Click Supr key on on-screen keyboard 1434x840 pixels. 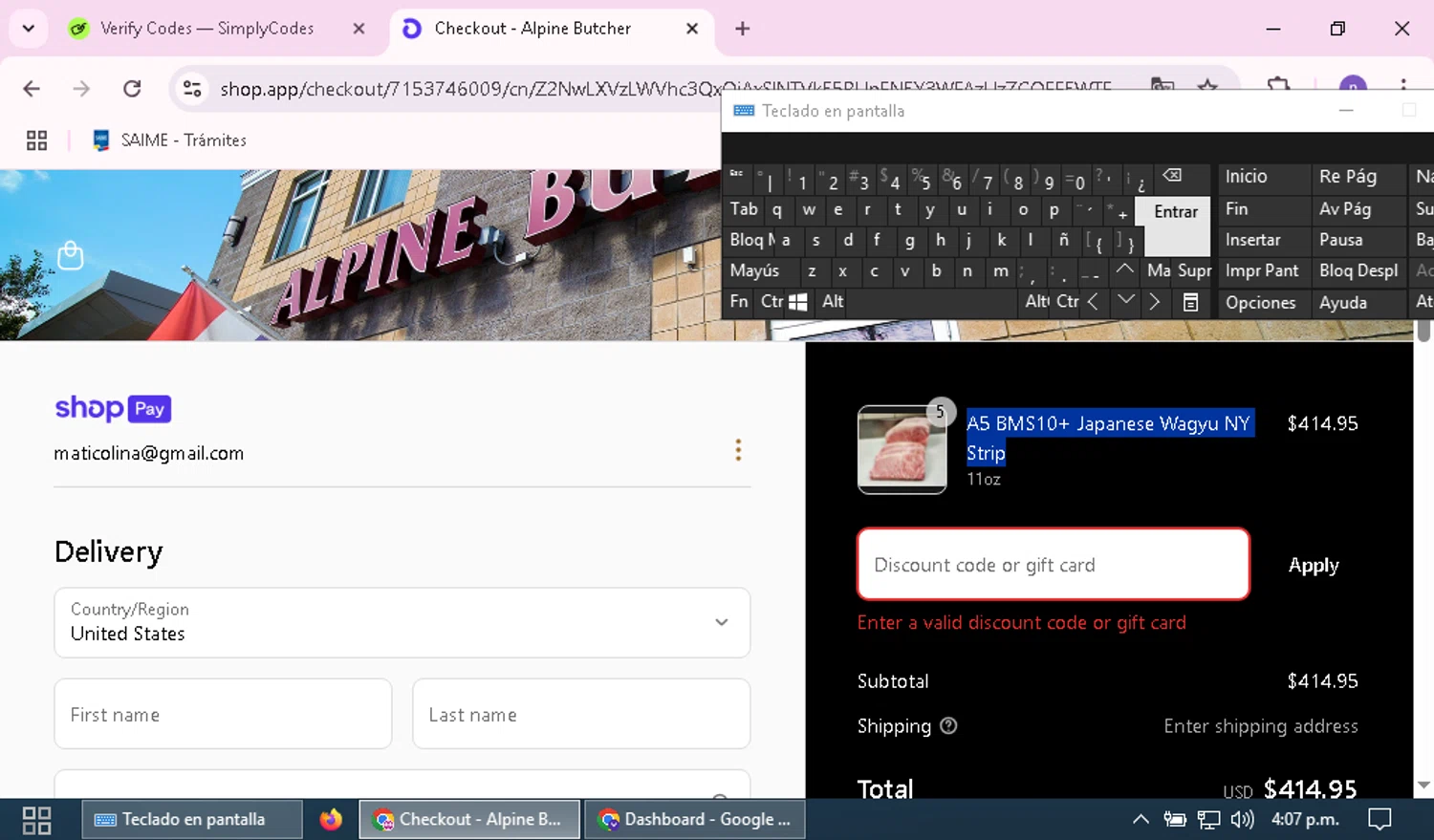1195,270
